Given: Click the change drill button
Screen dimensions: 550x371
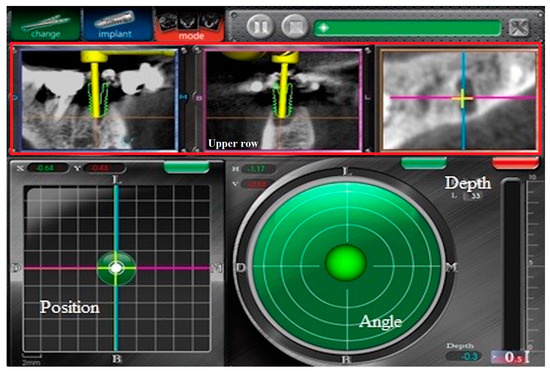Looking at the screenshot, I should [46, 25].
